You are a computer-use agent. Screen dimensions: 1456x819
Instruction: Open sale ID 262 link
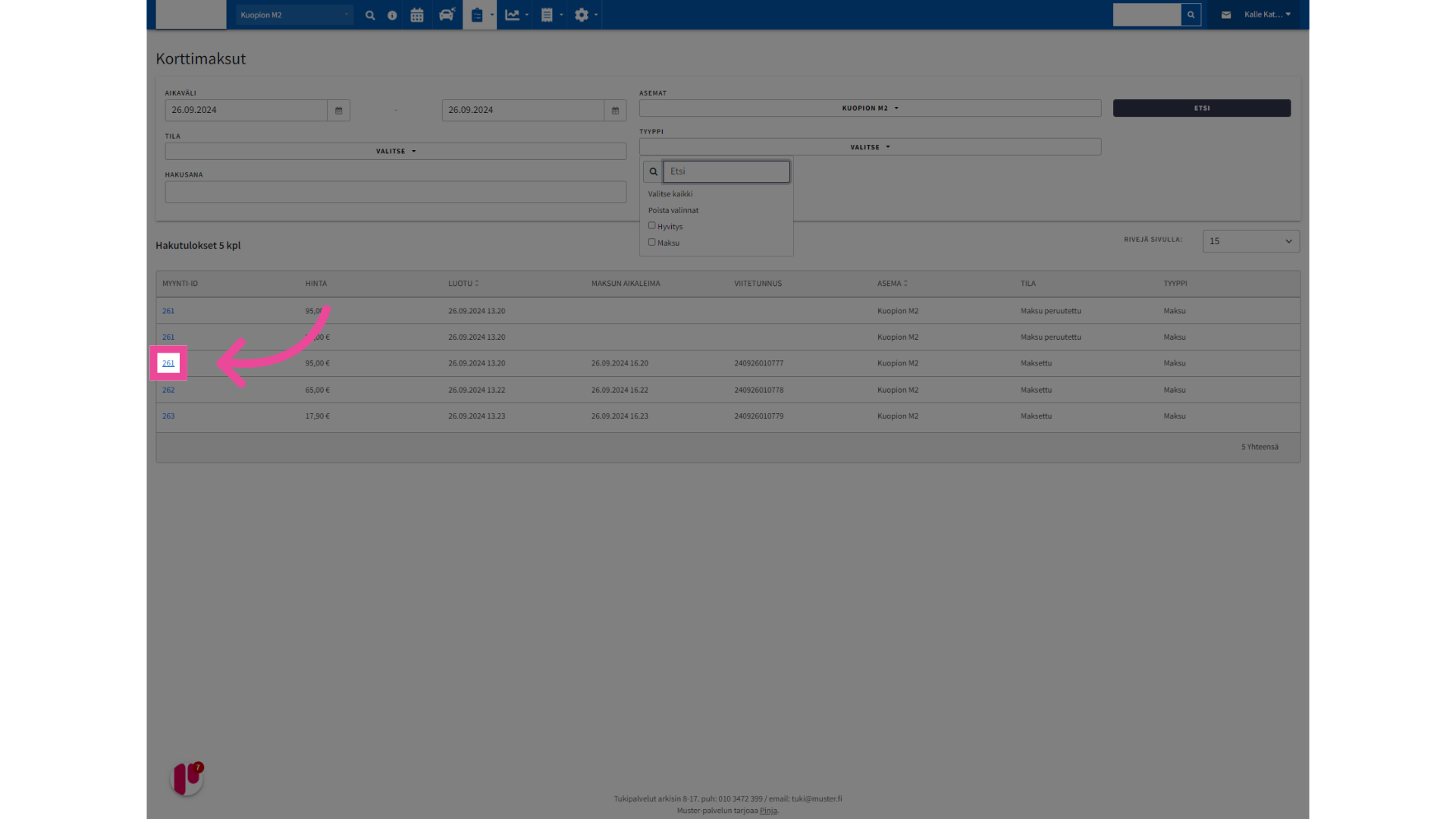coord(168,391)
